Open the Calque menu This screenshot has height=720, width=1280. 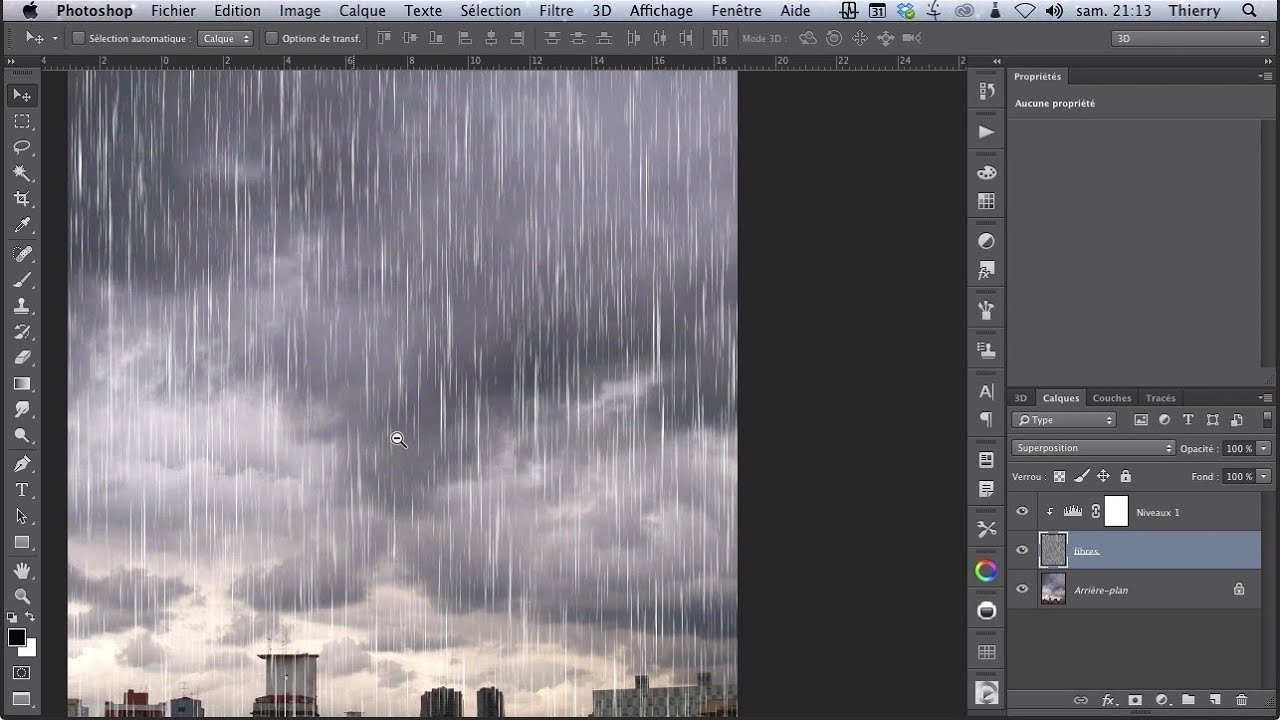[x=362, y=11]
